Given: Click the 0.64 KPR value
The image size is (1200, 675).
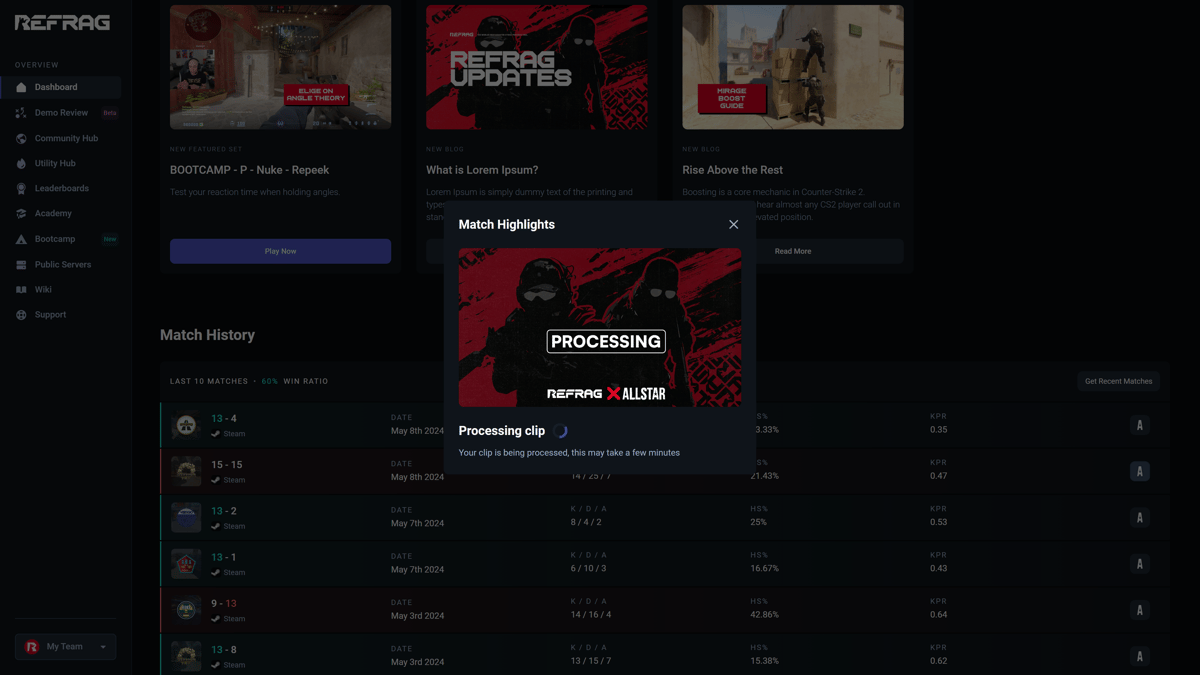Looking at the screenshot, I should tap(938, 615).
